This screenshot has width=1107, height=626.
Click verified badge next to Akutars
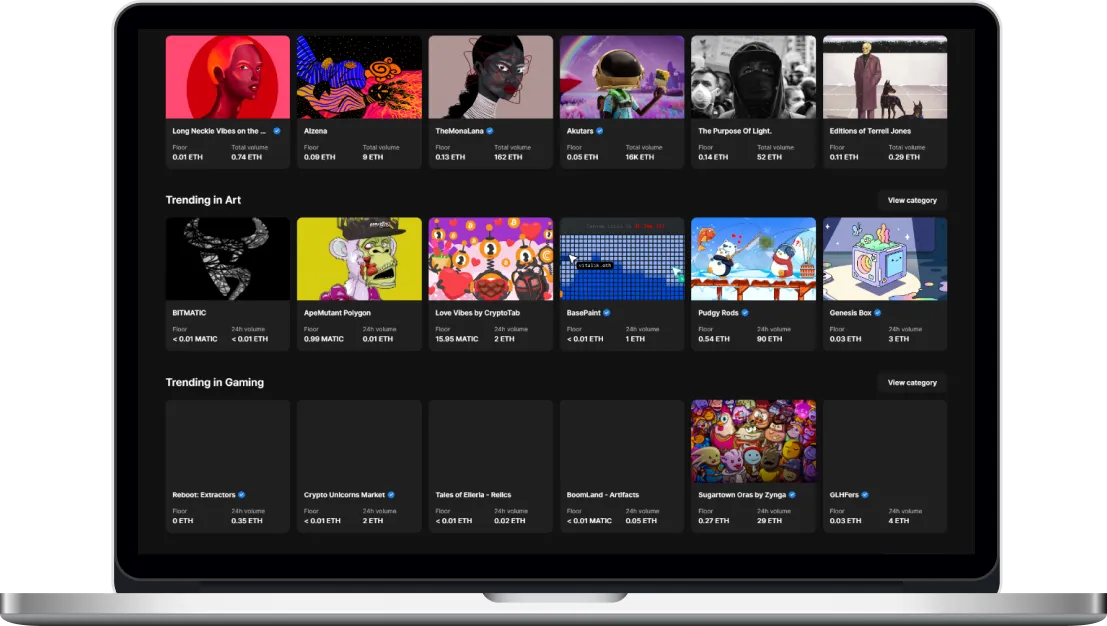tap(599, 131)
